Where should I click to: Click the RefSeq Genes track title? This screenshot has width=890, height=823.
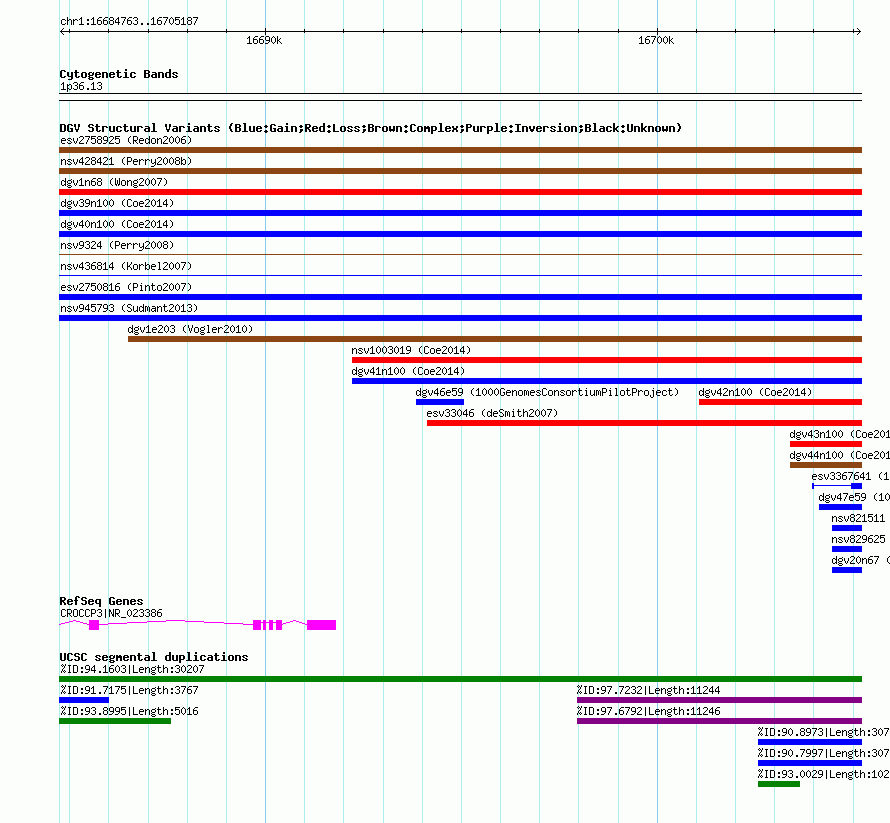point(101,601)
